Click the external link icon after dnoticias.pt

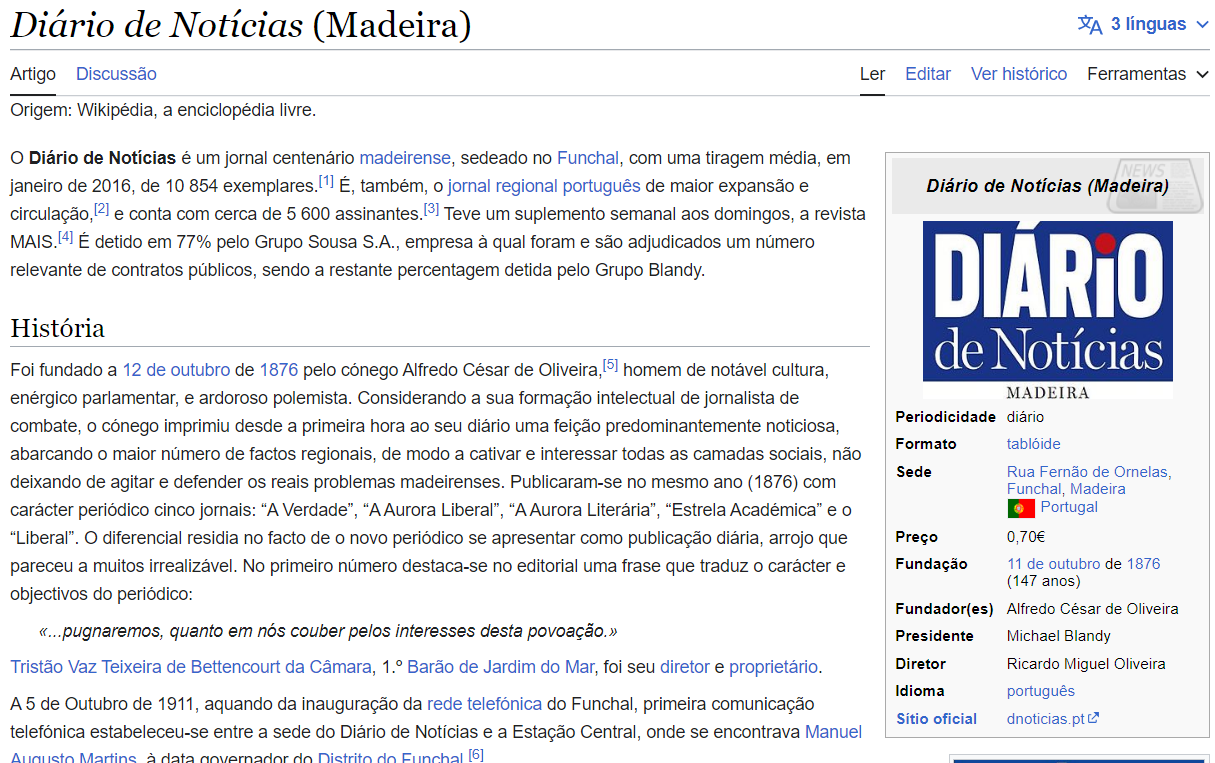click(x=1093, y=718)
